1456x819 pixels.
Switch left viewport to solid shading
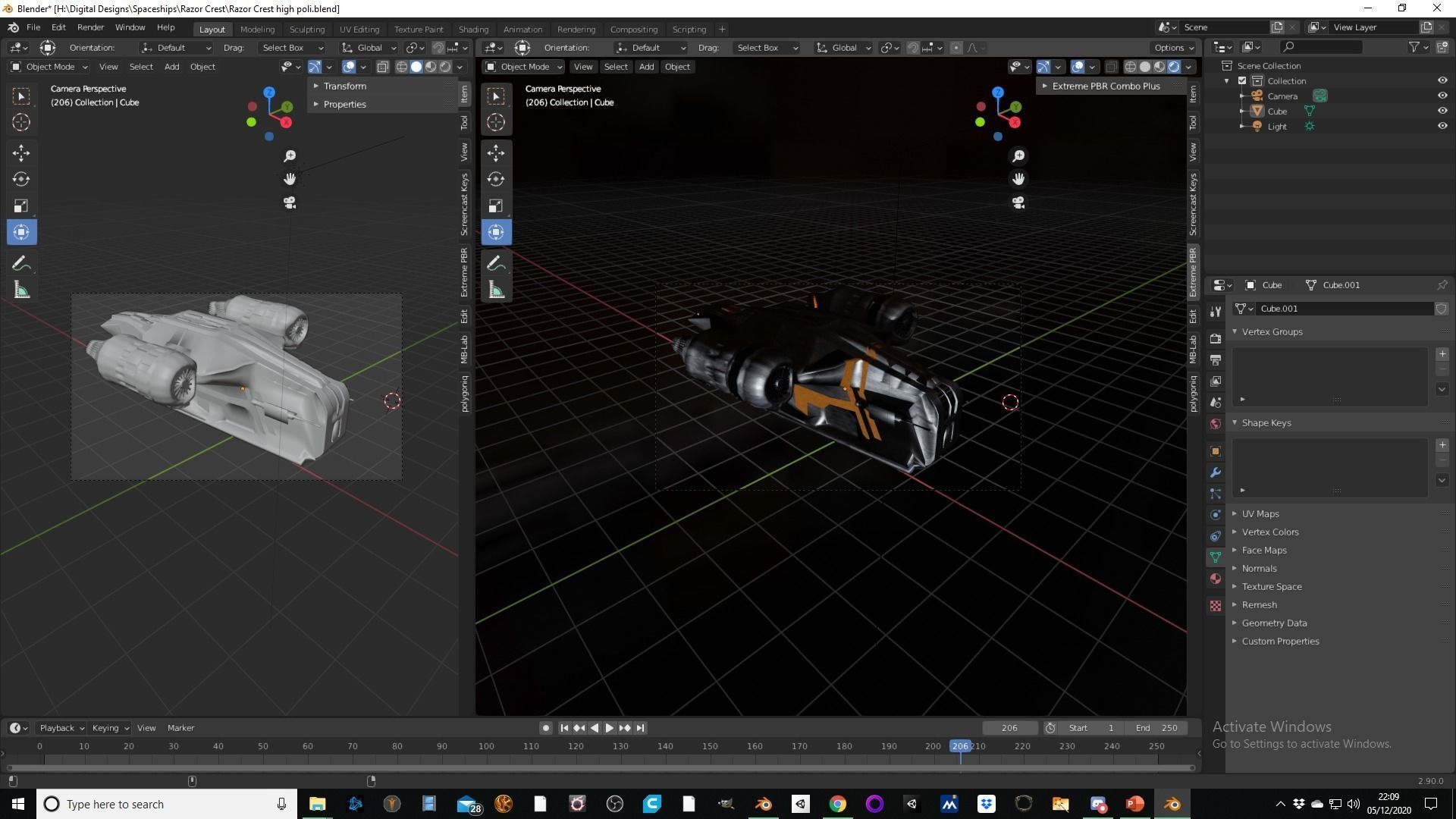click(416, 67)
